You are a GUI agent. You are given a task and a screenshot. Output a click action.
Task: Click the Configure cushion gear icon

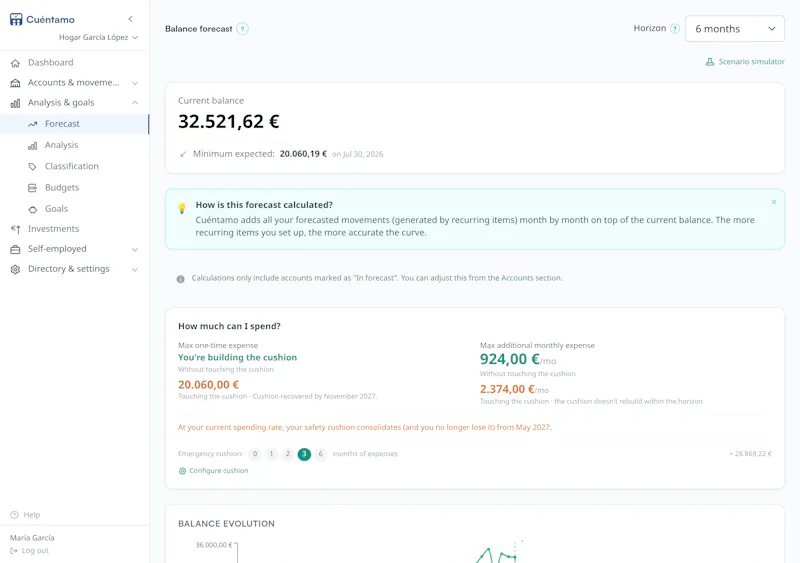(x=182, y=471)
